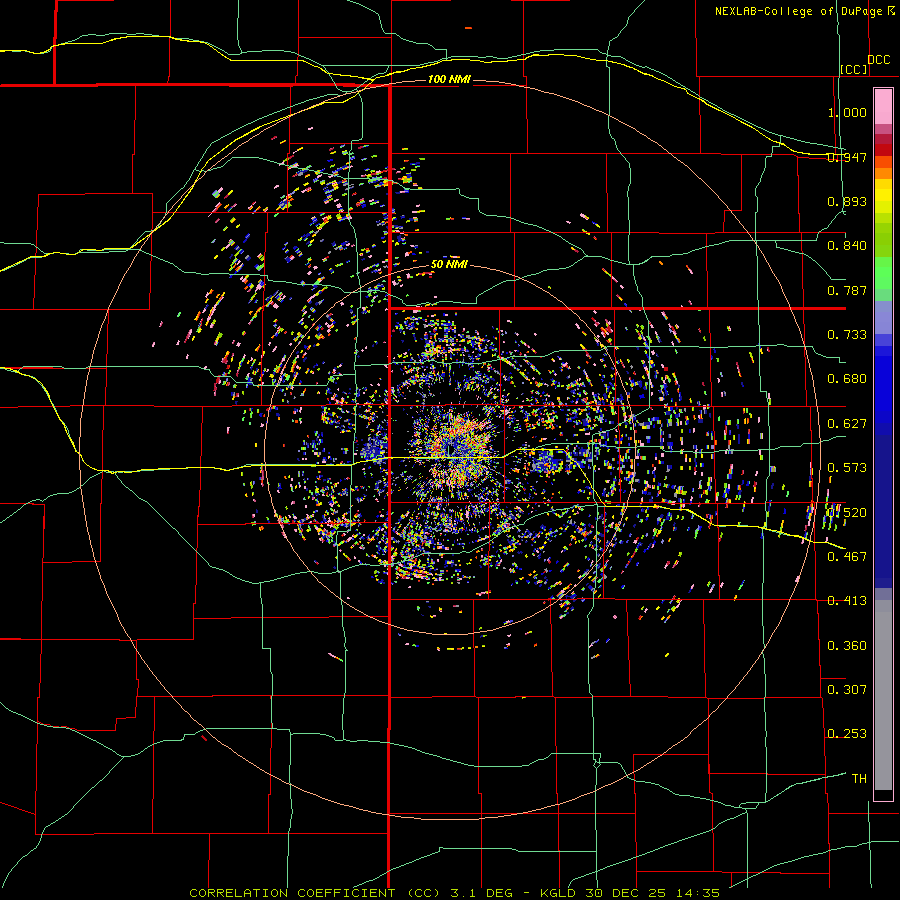
Task: Click the 0.840 legend value
Action: tap(847, 246)
